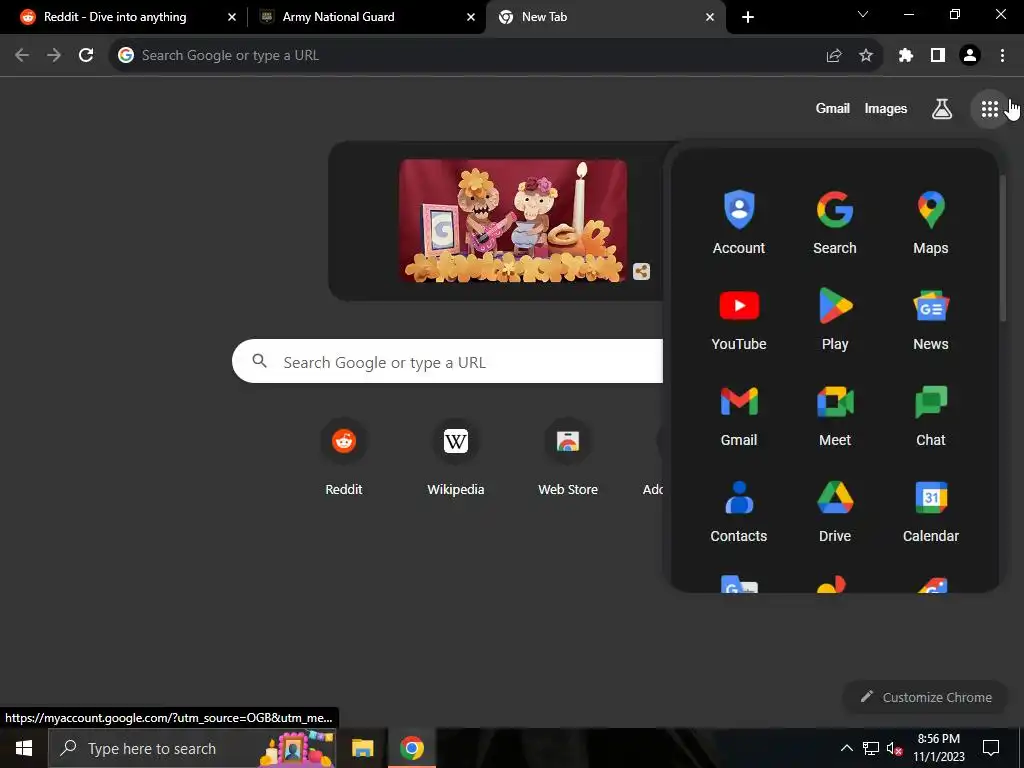Close the Reddit tab
This screenshot has width=1024, height=768.
pos(231,17)
